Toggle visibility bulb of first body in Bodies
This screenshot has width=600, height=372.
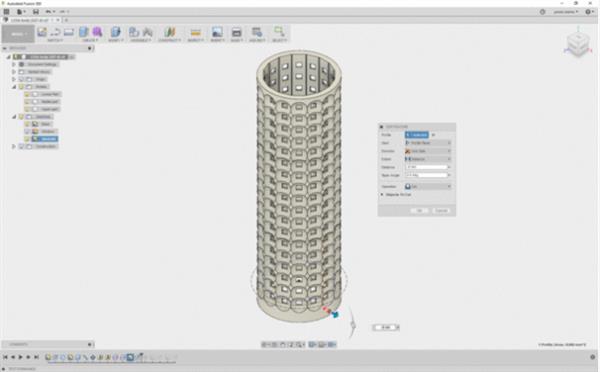coord(27,94)
